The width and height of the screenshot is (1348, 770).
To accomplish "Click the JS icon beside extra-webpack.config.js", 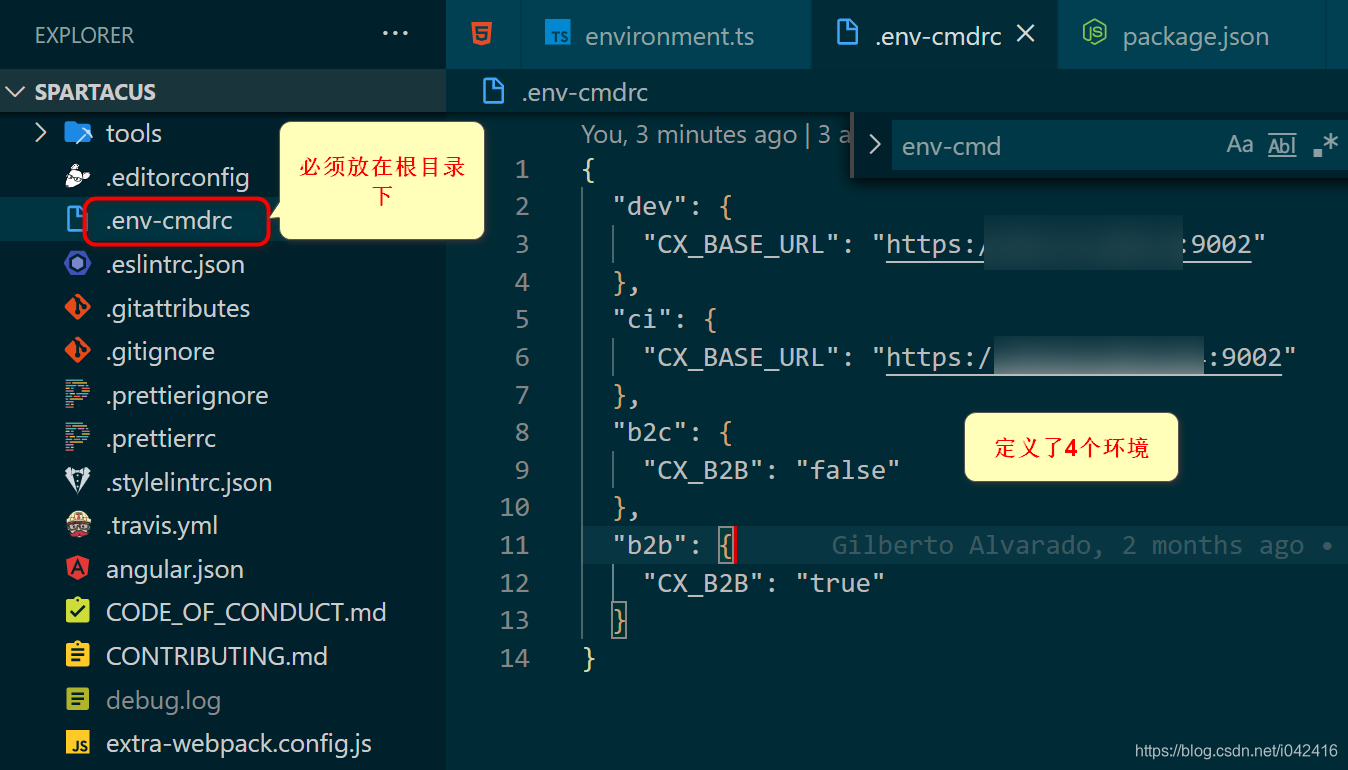I will pyautogui.click(x=77, y=744).
